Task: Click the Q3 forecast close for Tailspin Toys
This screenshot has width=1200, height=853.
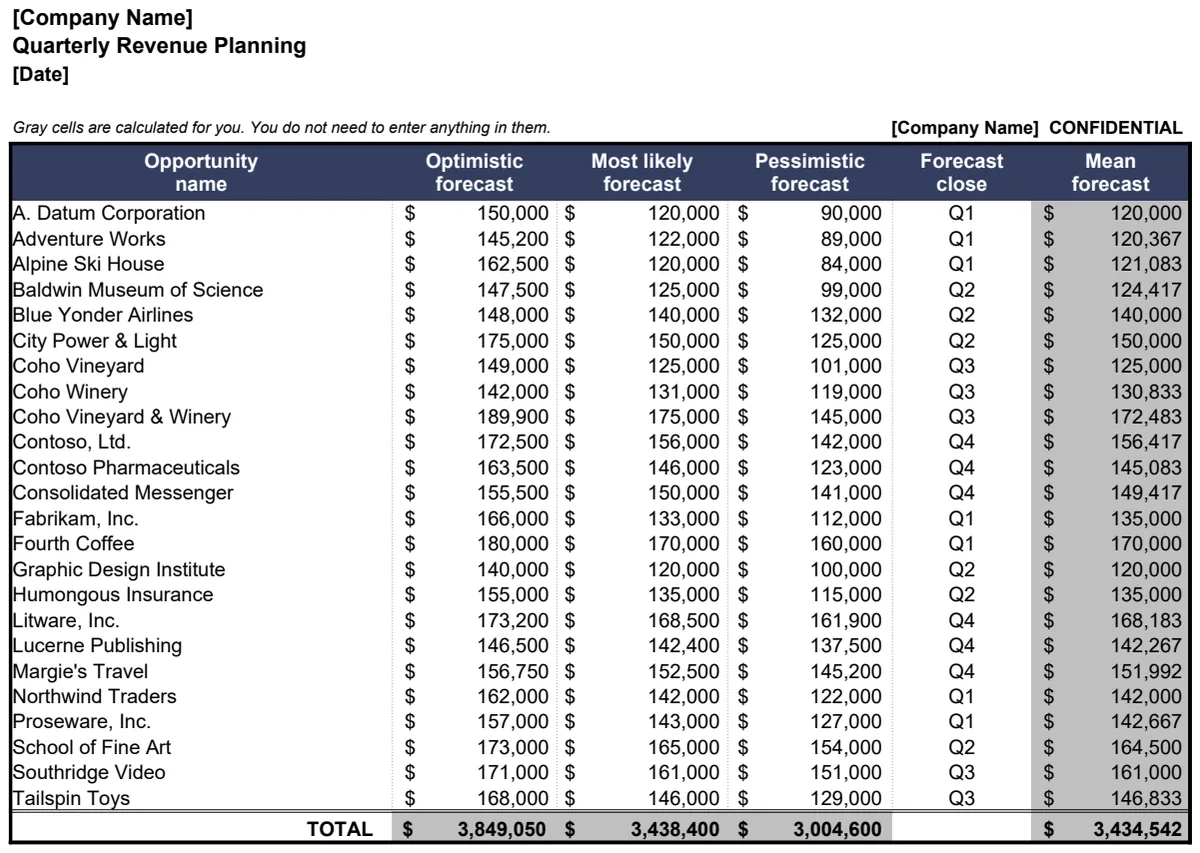Action: (961, 799)
